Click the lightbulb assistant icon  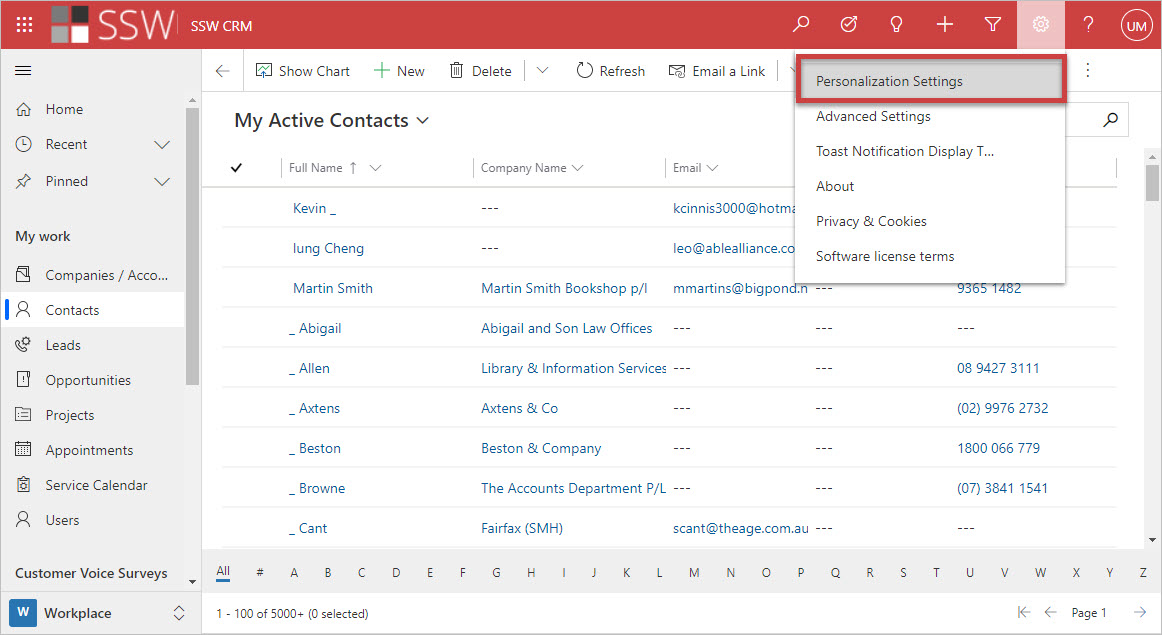897,25
